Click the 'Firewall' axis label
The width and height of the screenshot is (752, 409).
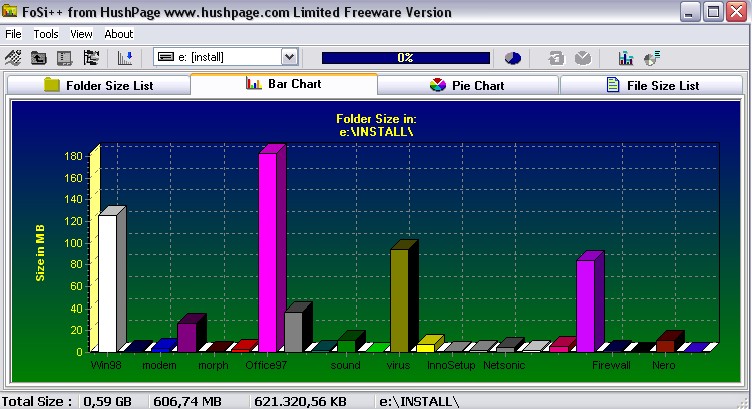pos(611,365)
